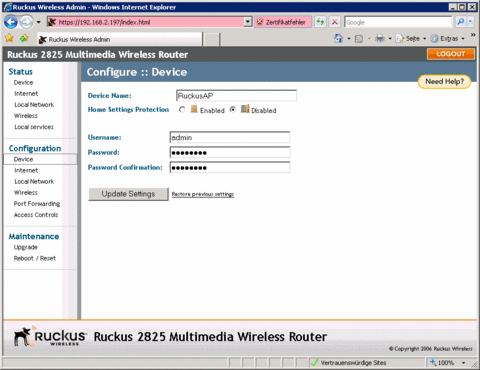
Task: Show more toolbar commands chevron
Action: coord(473,35)
